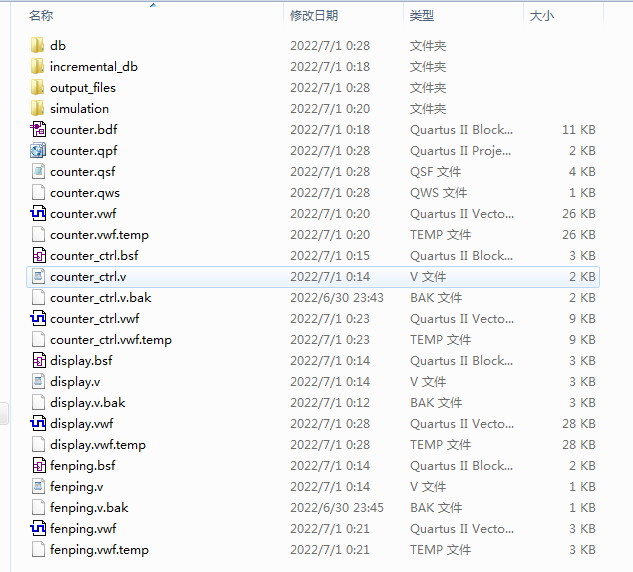Select the file name counter.vwf.temp
This screenshot has width=633, height=572.
pyautogui.click(x=99, y=235)
